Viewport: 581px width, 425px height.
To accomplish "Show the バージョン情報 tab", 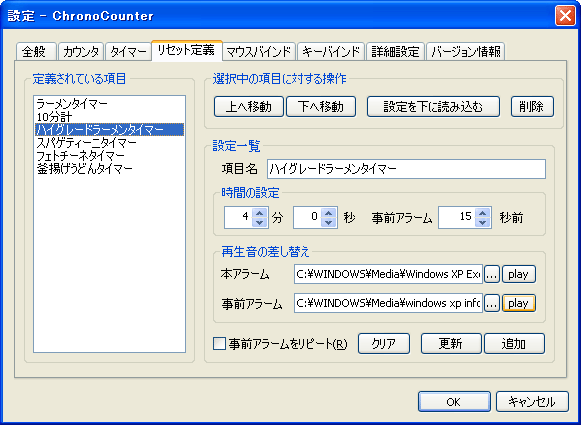I will [465, 52].
